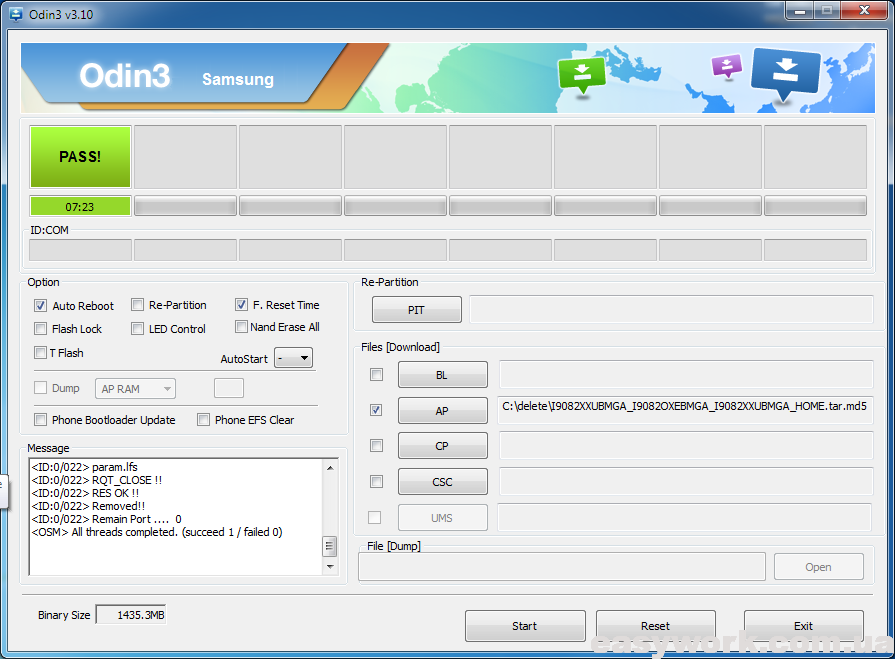Click the green PASS! status box
The height and width of the screenshot is (659, 895).
point(80,157)
